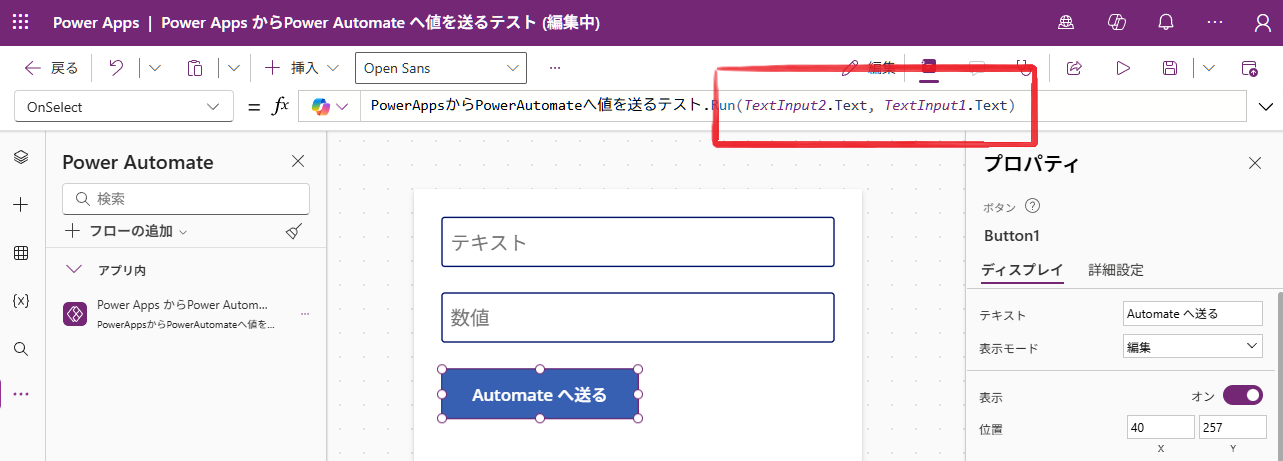Click the Automate へ送る button
Image resolution: width=1283 pixels, height=461 pixels.
(540, 394)
